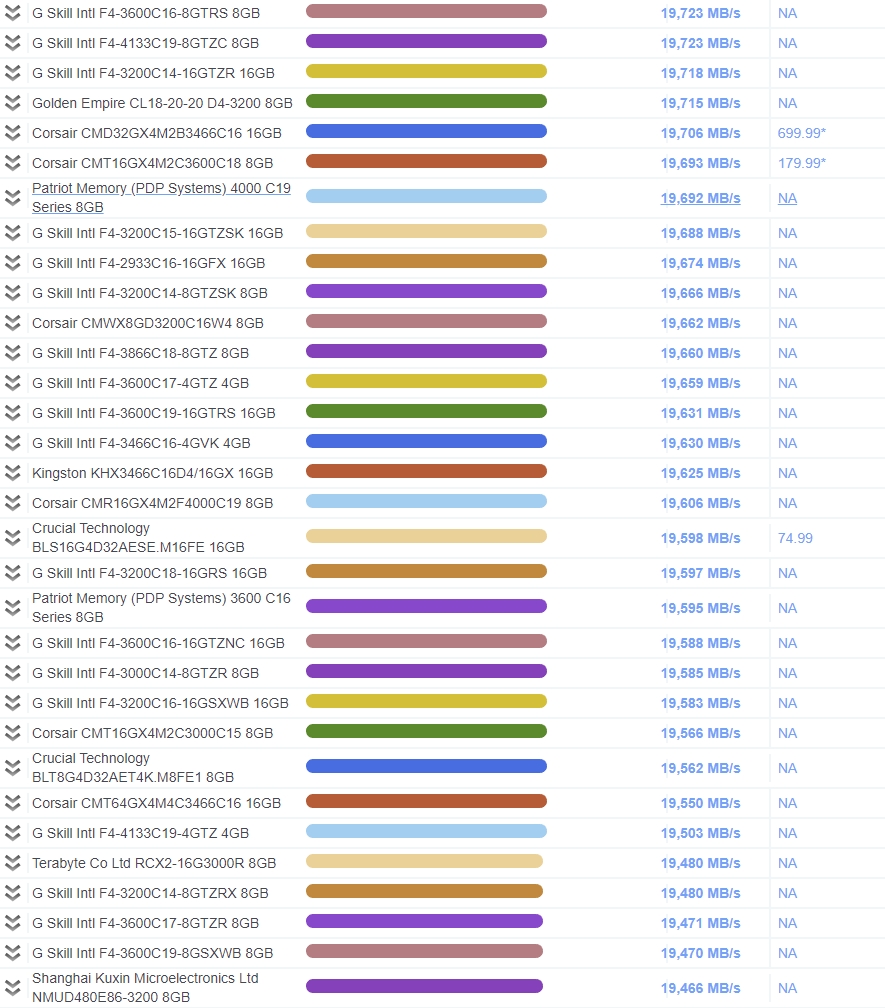Select Crucial Technology BLT8G4D32AET4K.M8FE1 8GB
Screen dimensions: 885x1008
pyautogui.click(x=133, y=768)
